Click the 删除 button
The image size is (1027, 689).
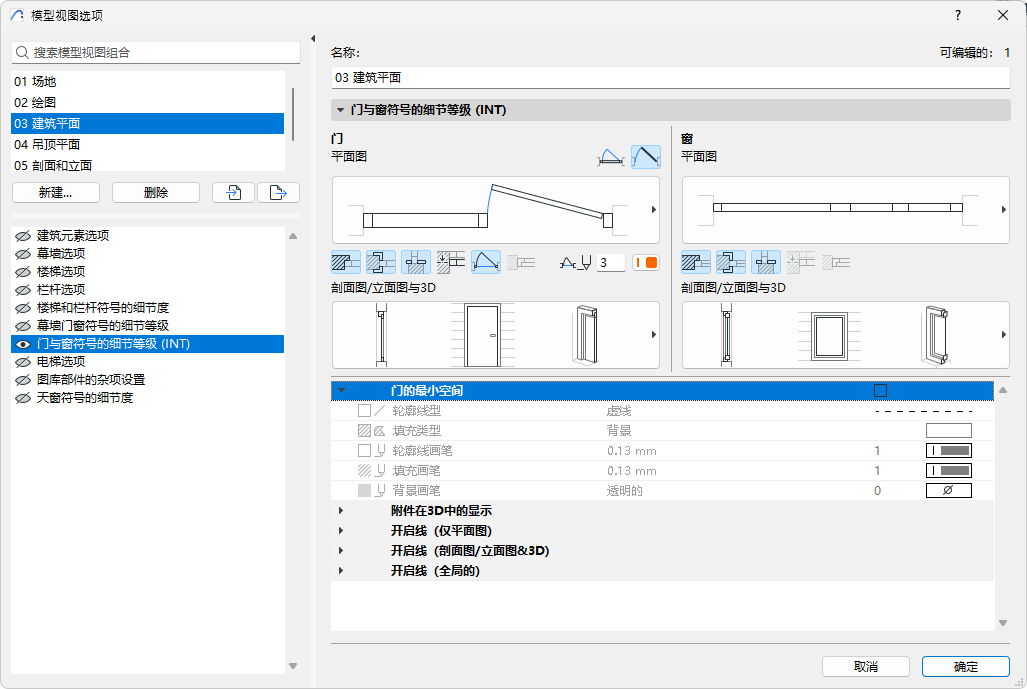pos(156,193)
